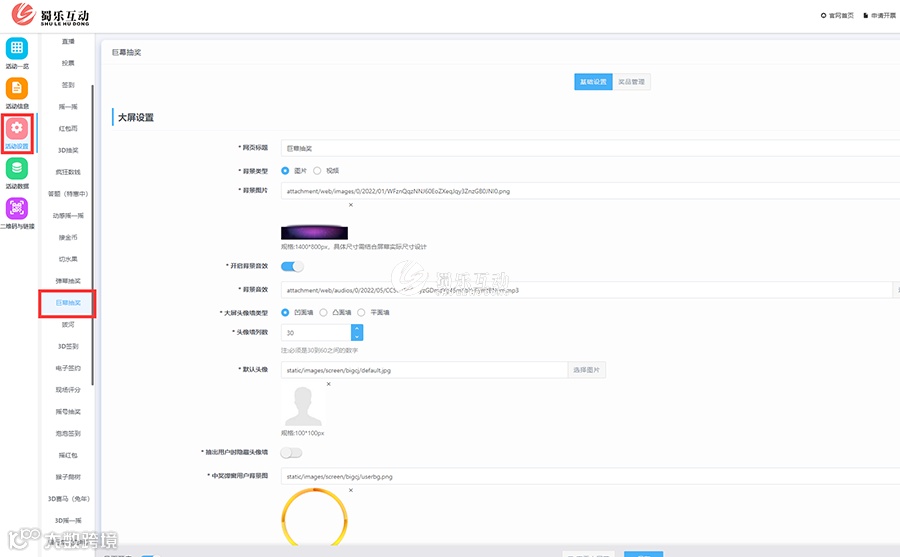
Task: Click the default avatar path field
Action: [424, 370]
